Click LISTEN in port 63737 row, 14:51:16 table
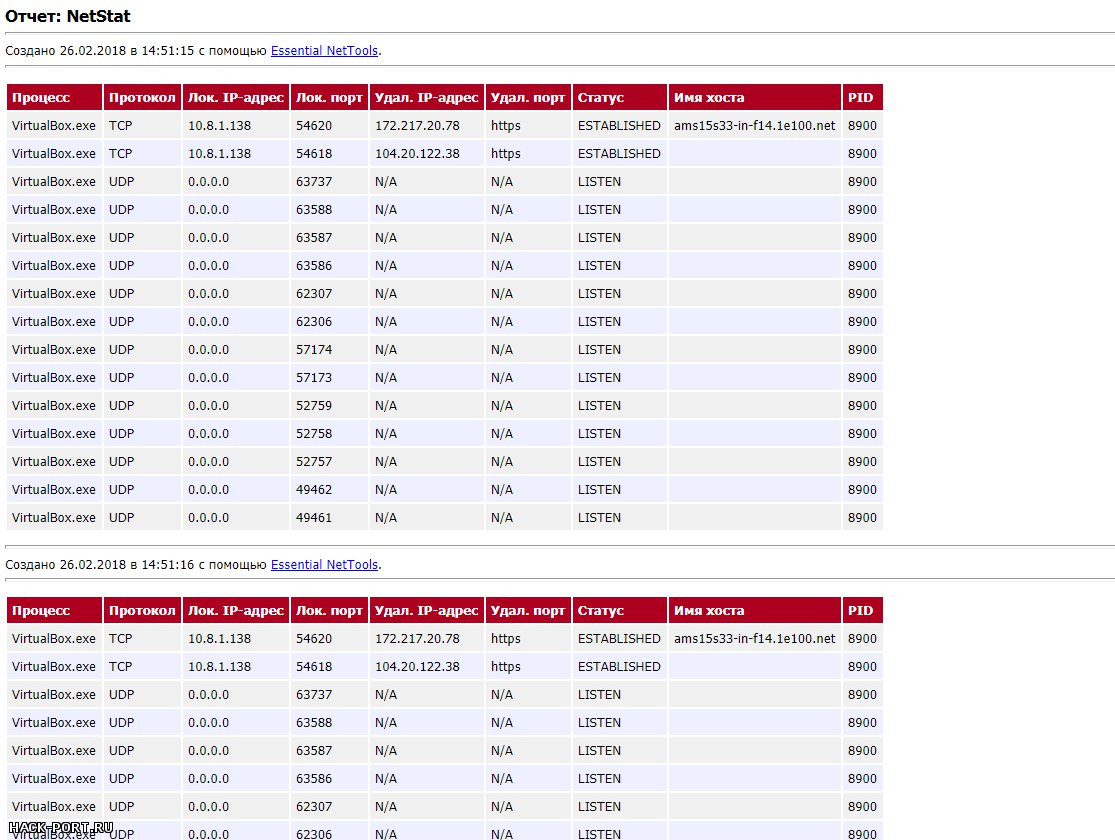 coord(599,694)
